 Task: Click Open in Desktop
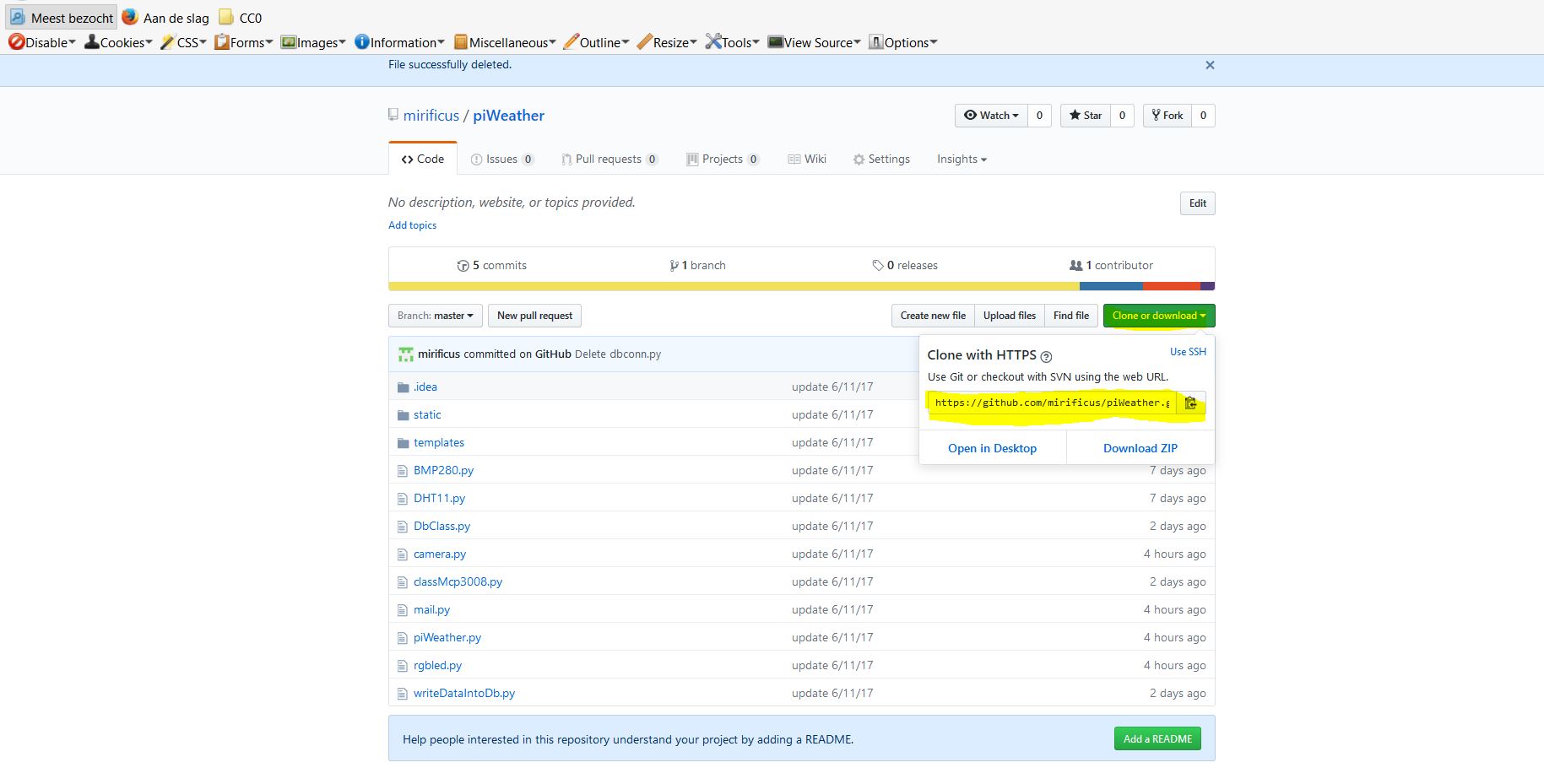992,448
